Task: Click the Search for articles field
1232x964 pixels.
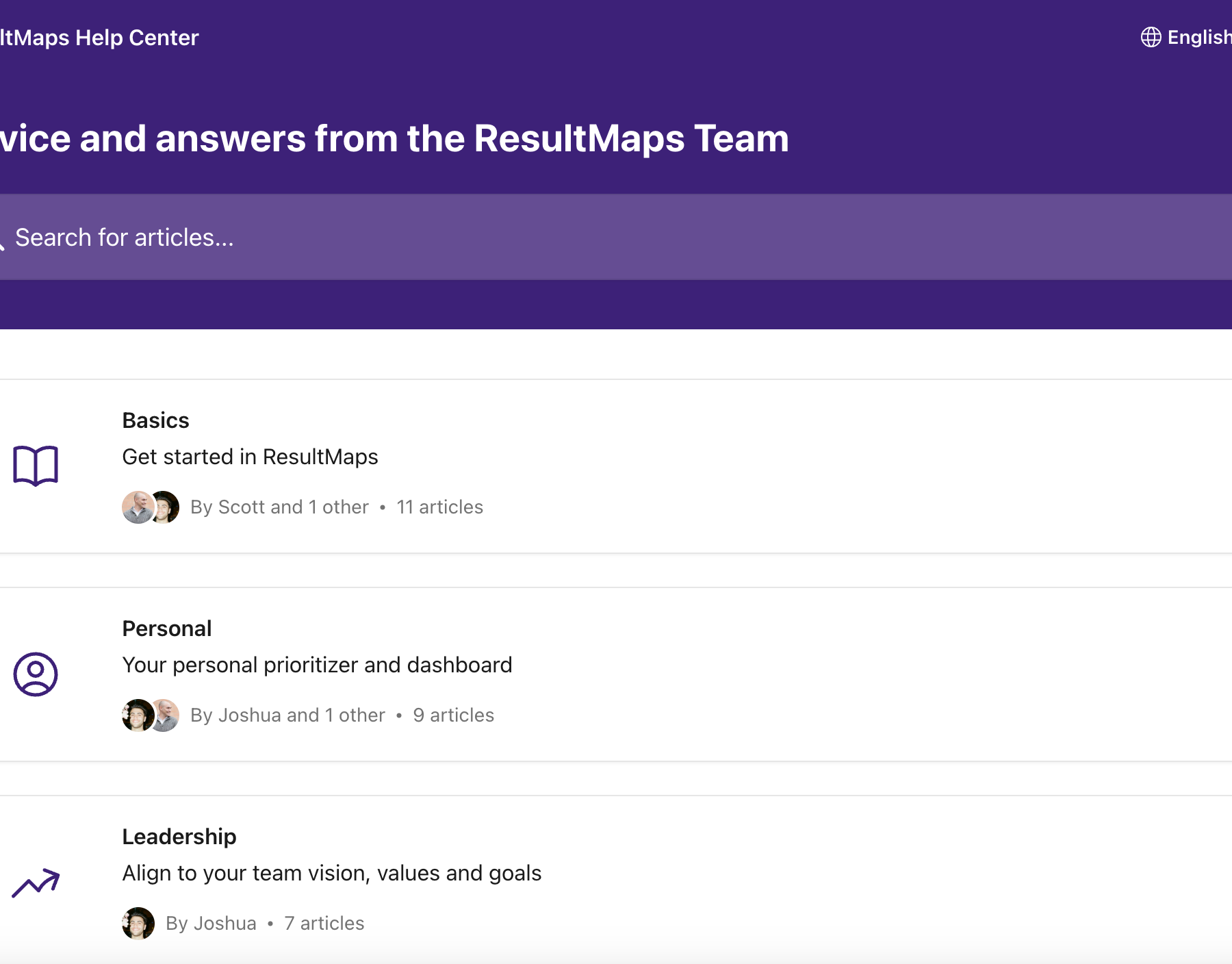Action: coord(616,237)
